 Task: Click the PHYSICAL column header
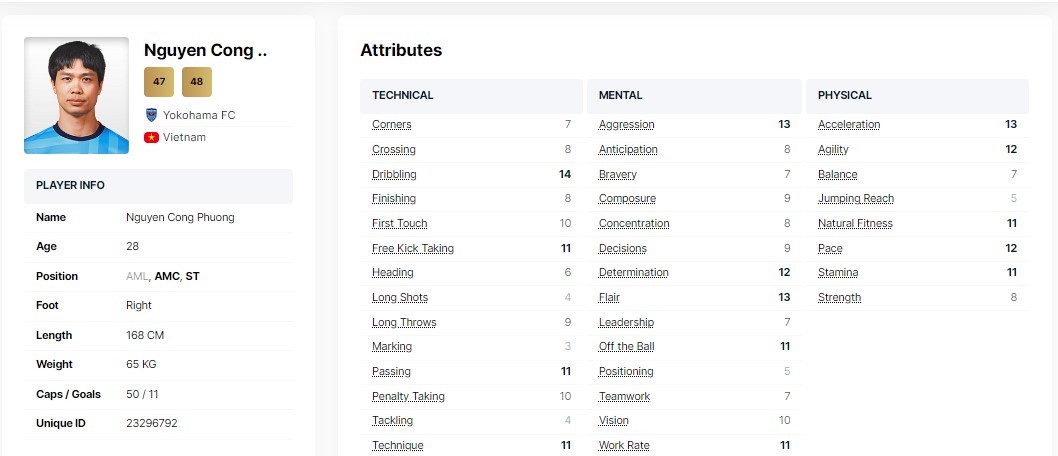coord(845,95)
